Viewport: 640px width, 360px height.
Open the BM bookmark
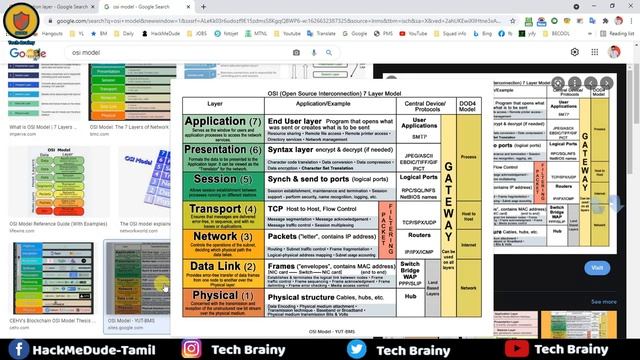pos(99,33)
